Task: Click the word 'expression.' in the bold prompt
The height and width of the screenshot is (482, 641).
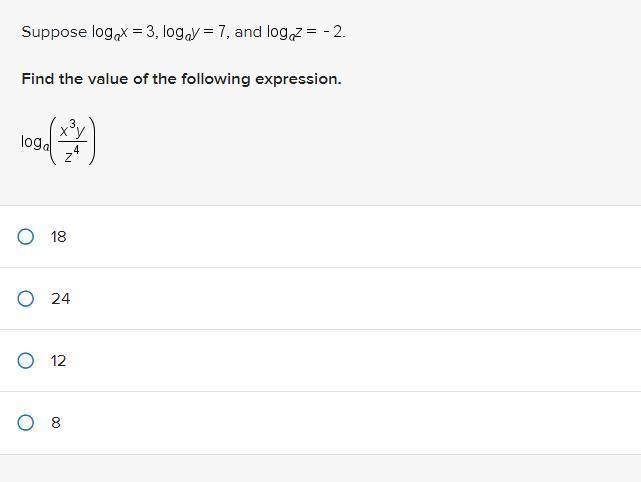Action: pyautogui.click(x=298, y=80)
